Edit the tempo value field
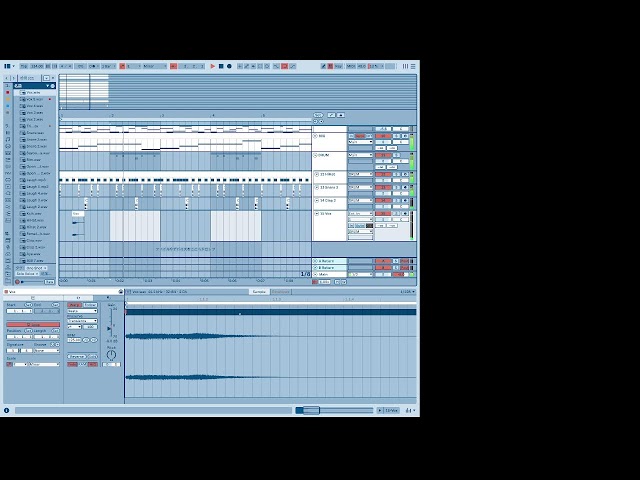 coord(37,66)
